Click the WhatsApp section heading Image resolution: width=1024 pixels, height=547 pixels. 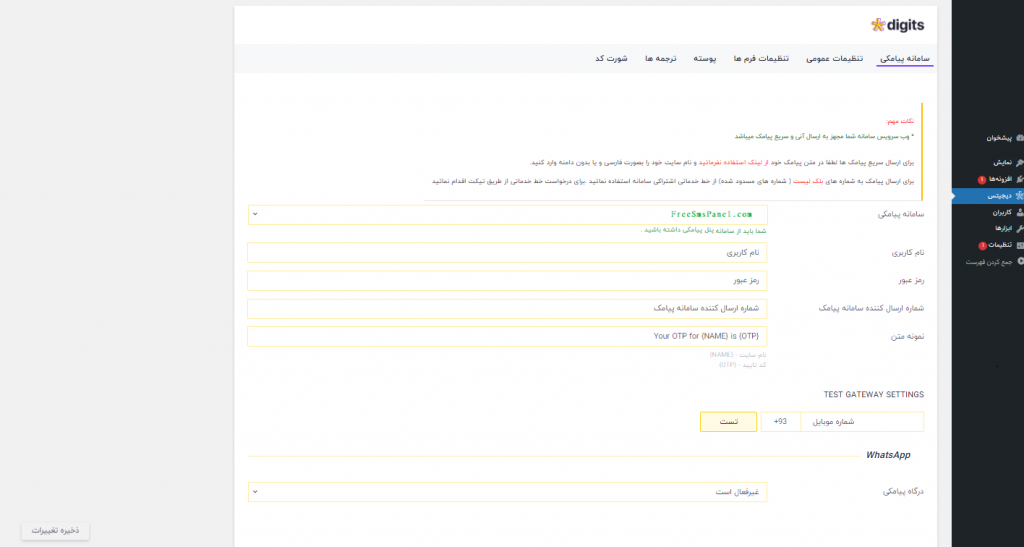pyautogui.click(x=888, y=455)
